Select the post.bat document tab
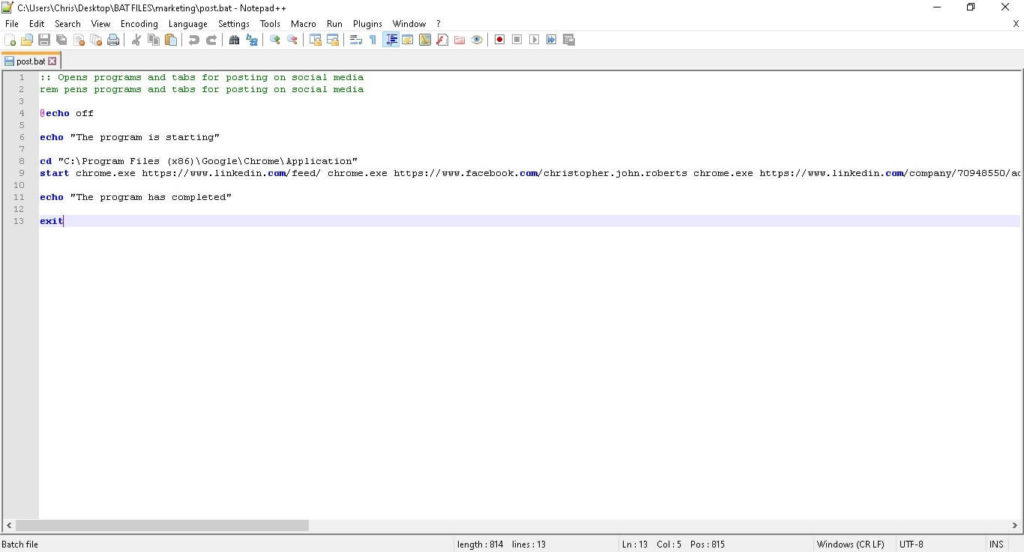This screenshot has height=552, width=1024. tap(30, 61)
